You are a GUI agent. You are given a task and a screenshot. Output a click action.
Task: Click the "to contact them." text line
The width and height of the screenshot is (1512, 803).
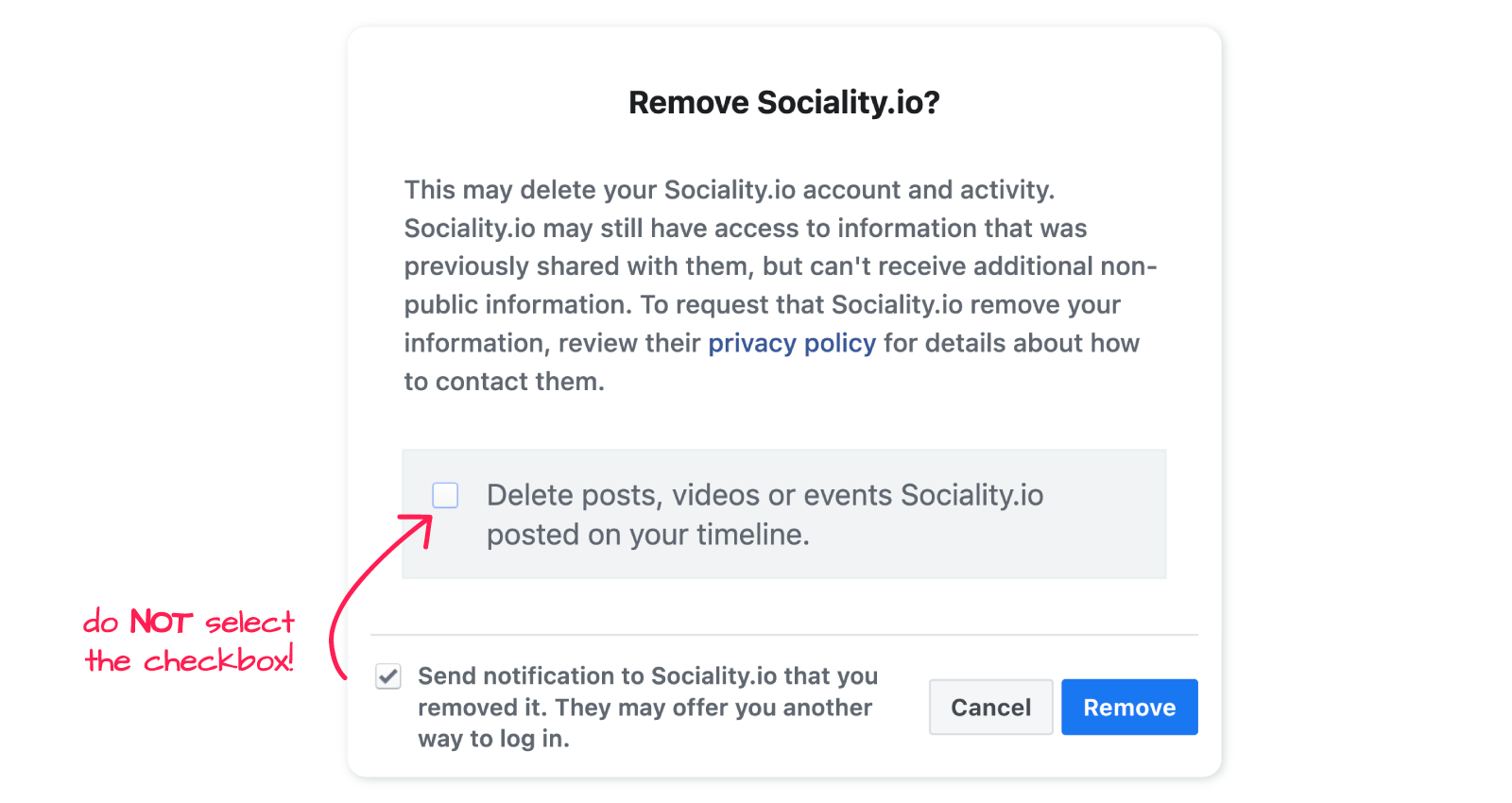point(505,382)
